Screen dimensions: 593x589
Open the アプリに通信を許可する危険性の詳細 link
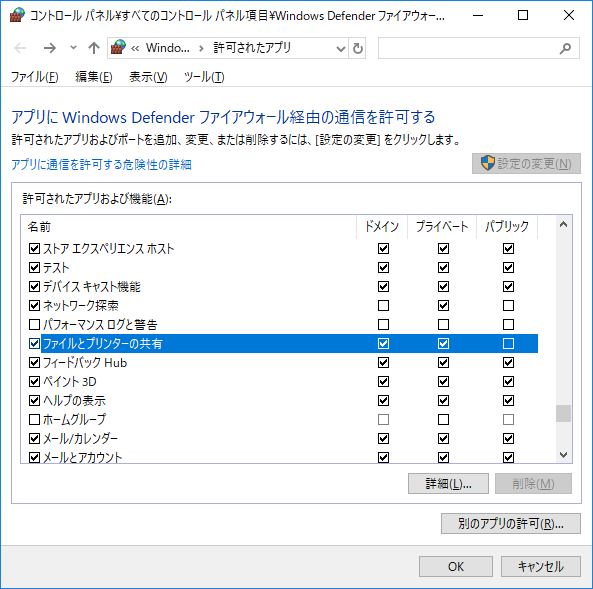[101, 165]
